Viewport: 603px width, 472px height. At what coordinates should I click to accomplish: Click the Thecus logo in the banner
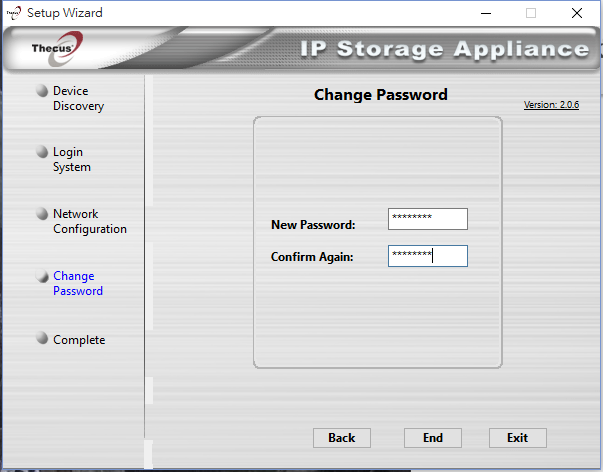pyautogui.click(x=58, y=48)
